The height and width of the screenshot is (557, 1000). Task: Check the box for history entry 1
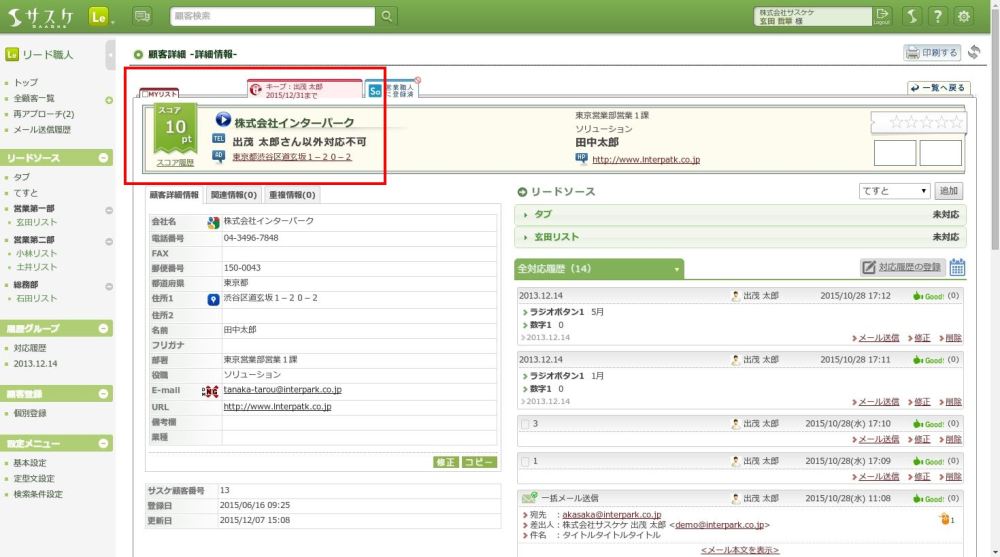[x=526, y=461]
